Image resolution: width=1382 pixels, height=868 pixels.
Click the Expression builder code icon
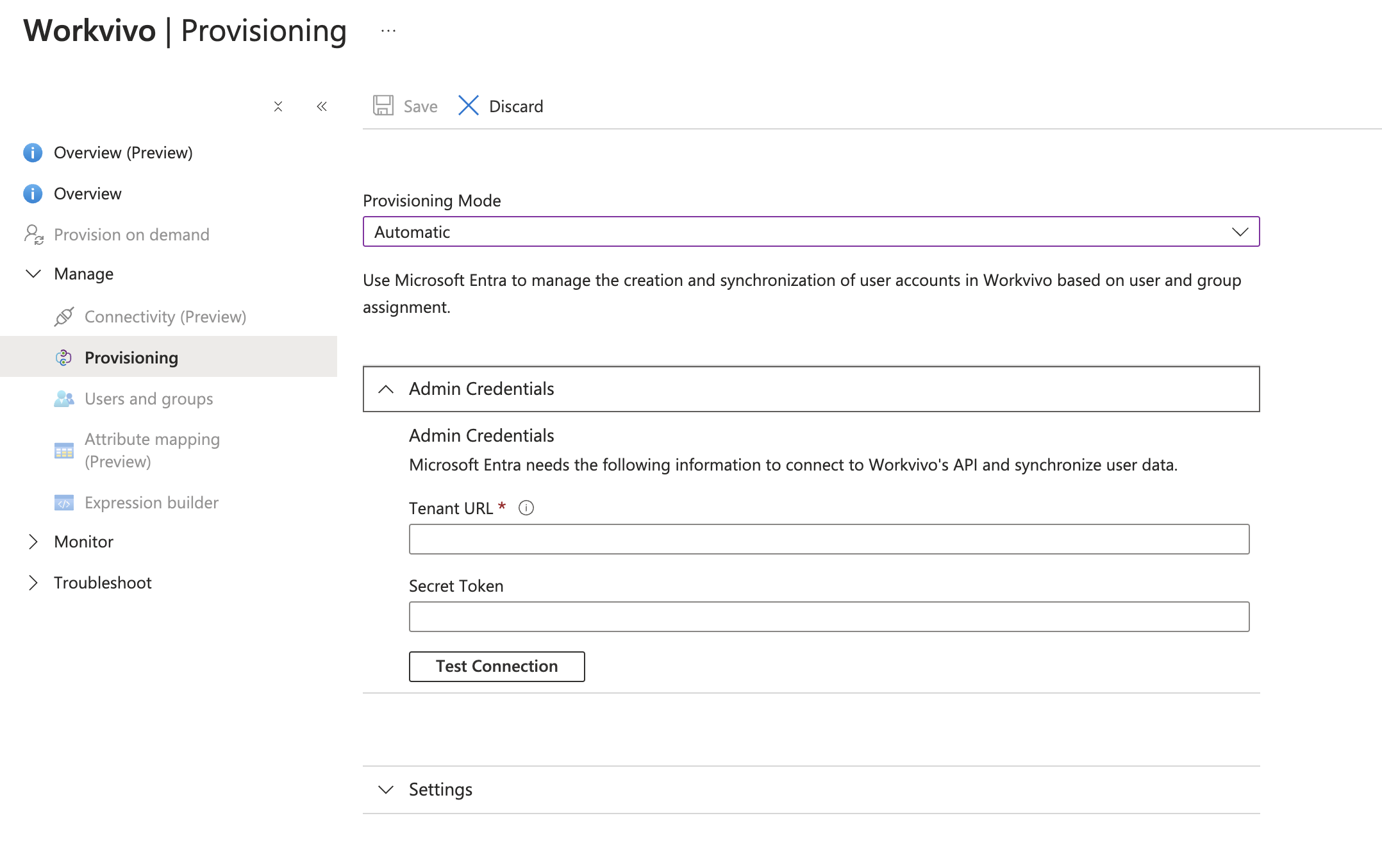click(x=64, y=503)
